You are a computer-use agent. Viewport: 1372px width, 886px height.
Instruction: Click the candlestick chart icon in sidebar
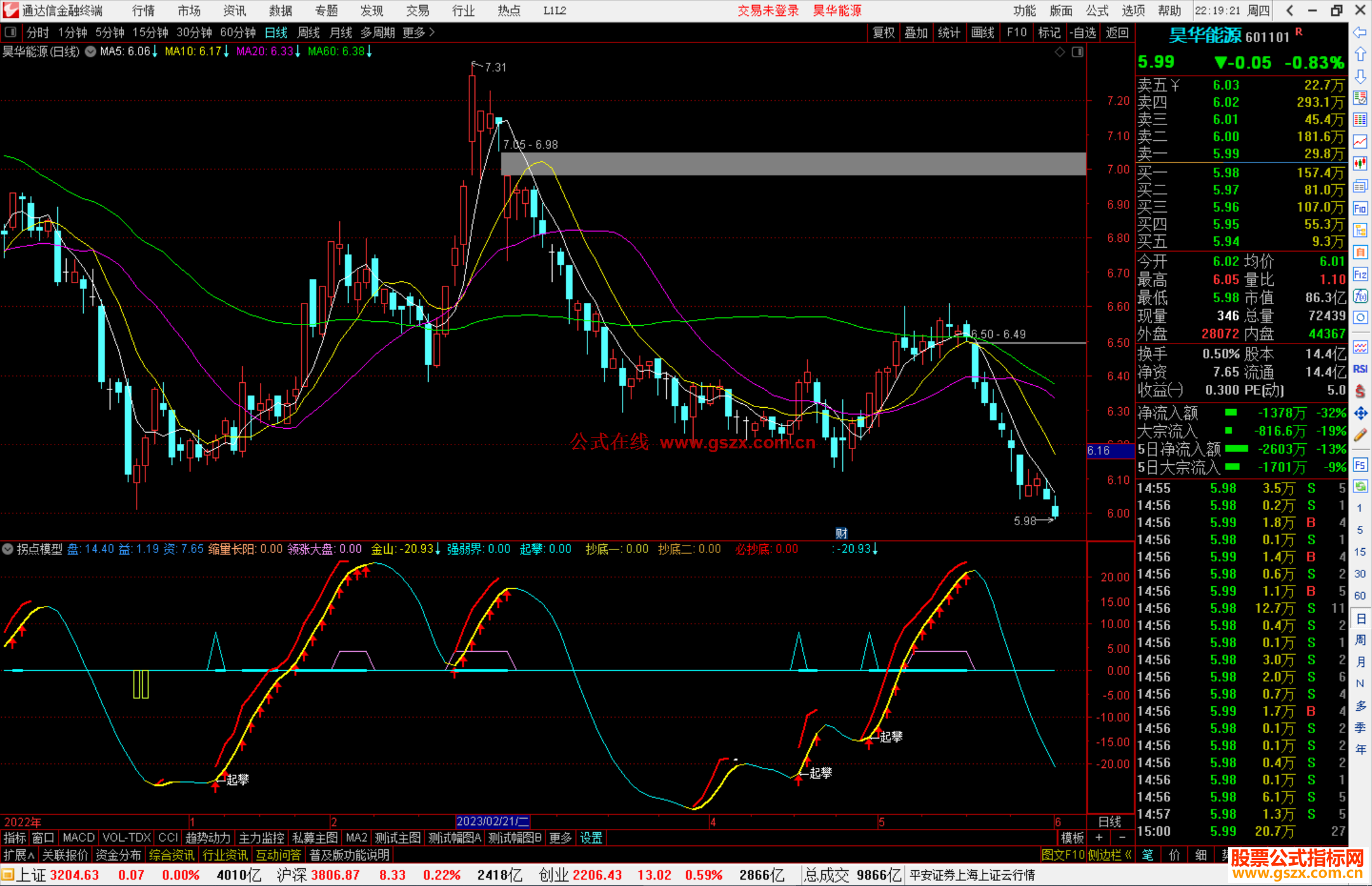pos(1360,164)
